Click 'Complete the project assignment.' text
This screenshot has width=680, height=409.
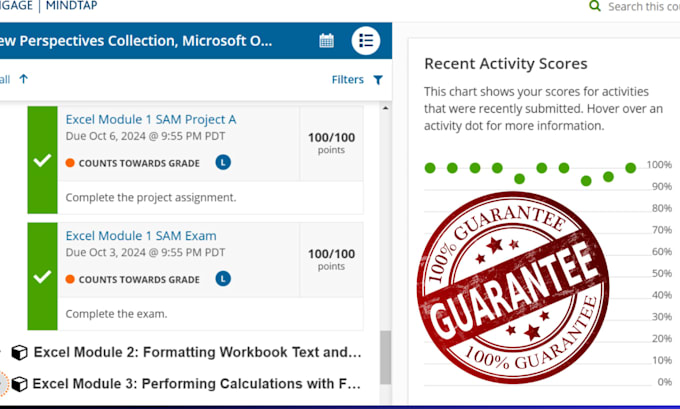coord(151,197)
